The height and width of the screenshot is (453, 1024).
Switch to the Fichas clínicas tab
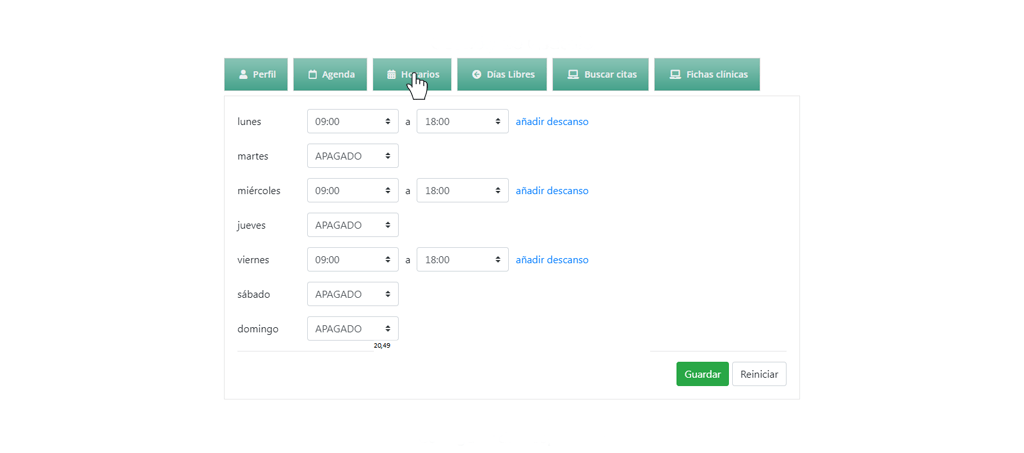(707, 75)
